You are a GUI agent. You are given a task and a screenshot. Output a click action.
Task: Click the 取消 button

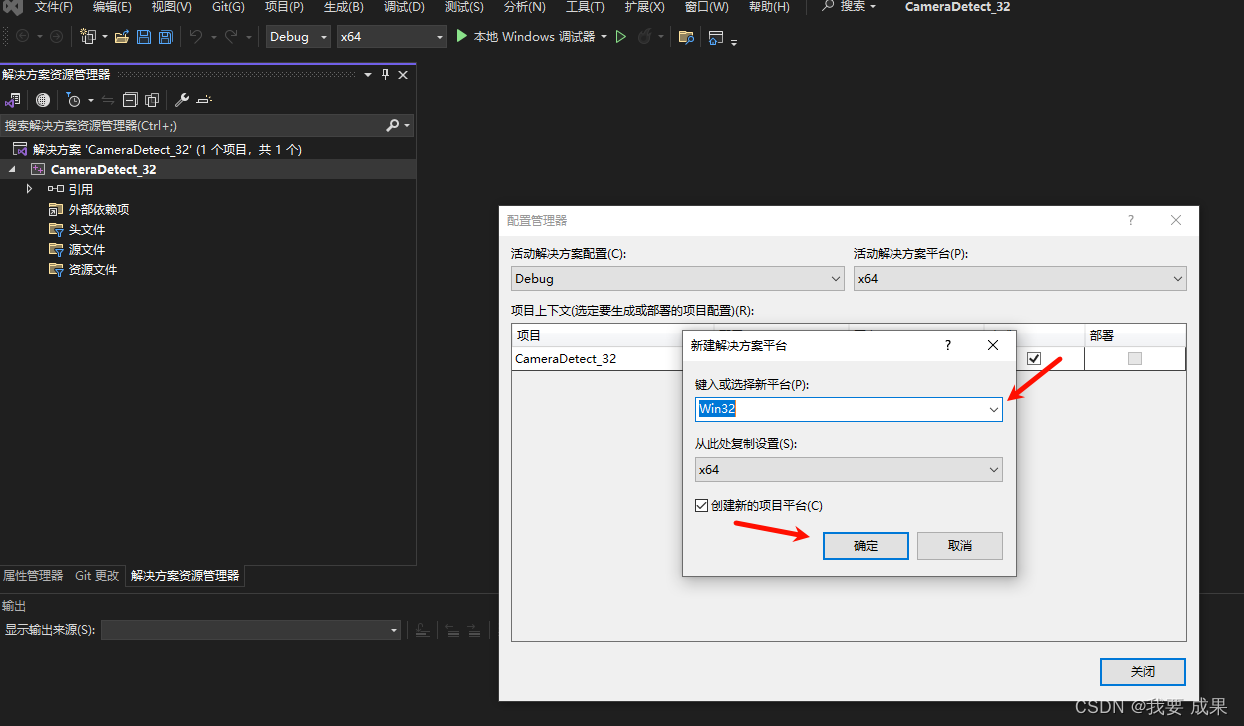959,546
